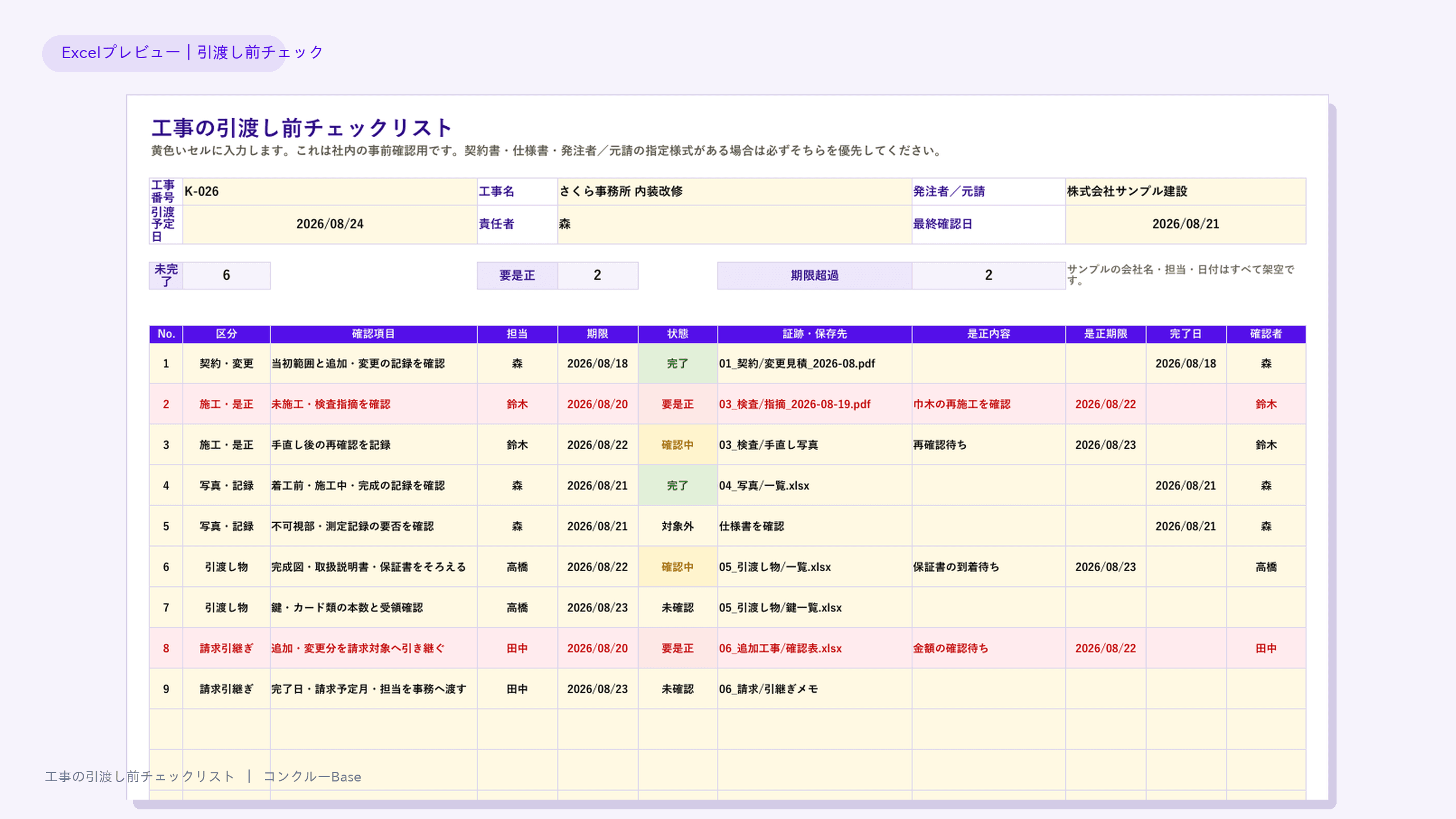Click the 期限超過 summary label
Image resolution: width=1456 pixels, height=819 pixels.
coord(814,275)
